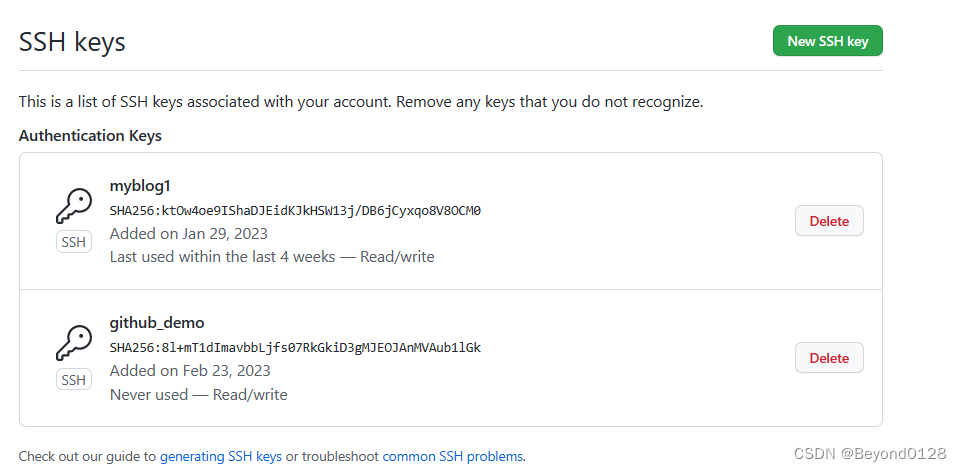The image size is (962, 471).
Task: Open the generating SSH keys guide link
Action: point(221,456)
